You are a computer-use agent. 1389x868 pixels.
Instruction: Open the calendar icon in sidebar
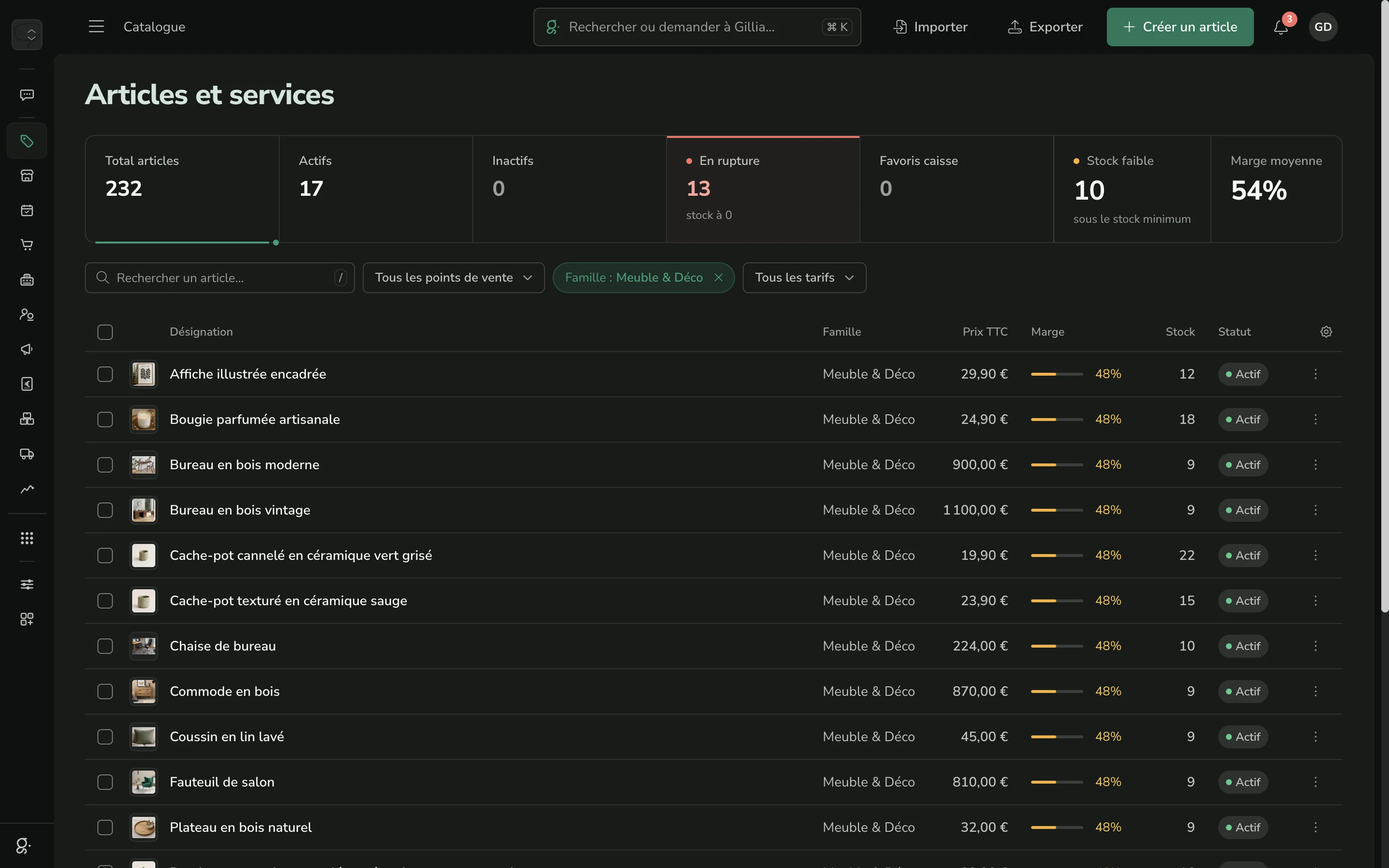(x=27, y=210)
